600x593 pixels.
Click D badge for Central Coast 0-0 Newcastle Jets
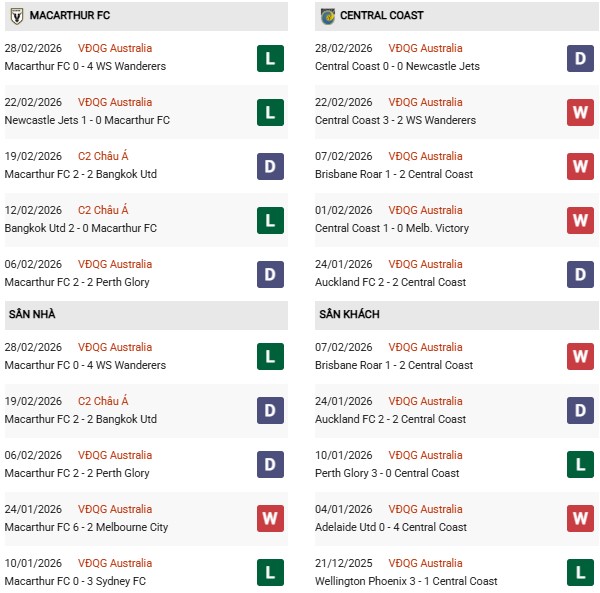pos(580,58)
